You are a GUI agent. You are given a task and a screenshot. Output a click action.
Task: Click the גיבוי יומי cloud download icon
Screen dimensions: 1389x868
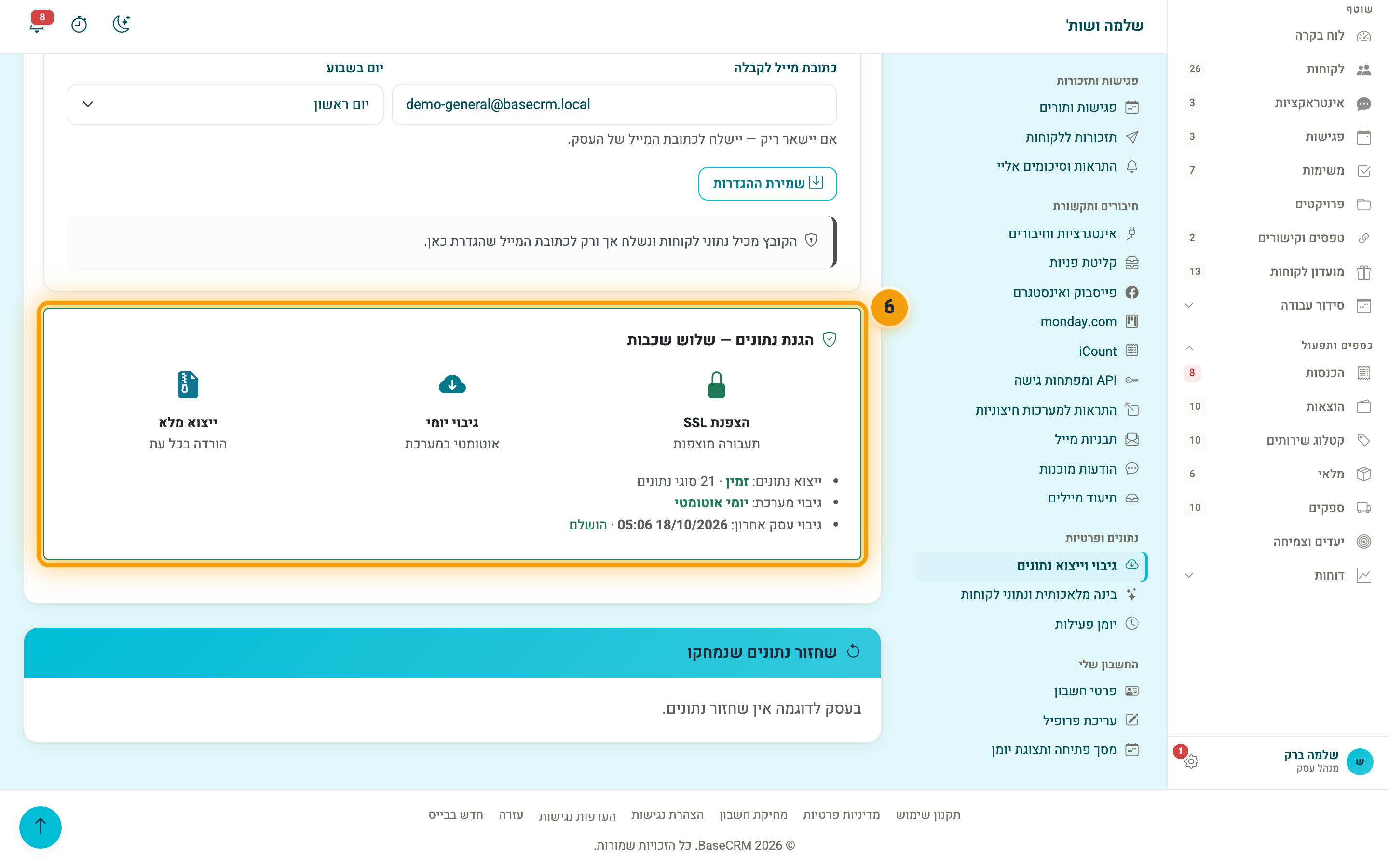(452, 384)
